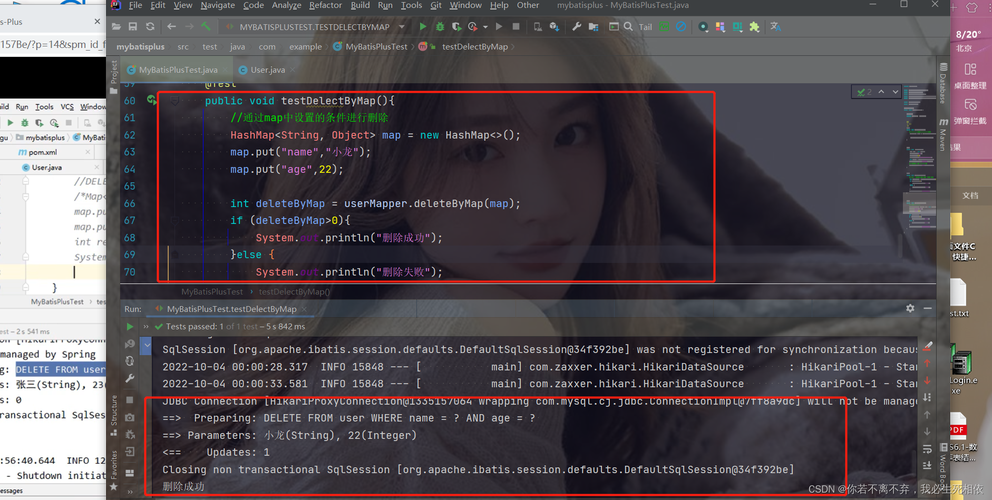Open the run configuration dropdown
The width and height of the screenshot is (992, 500).
[x=402, y=27]
